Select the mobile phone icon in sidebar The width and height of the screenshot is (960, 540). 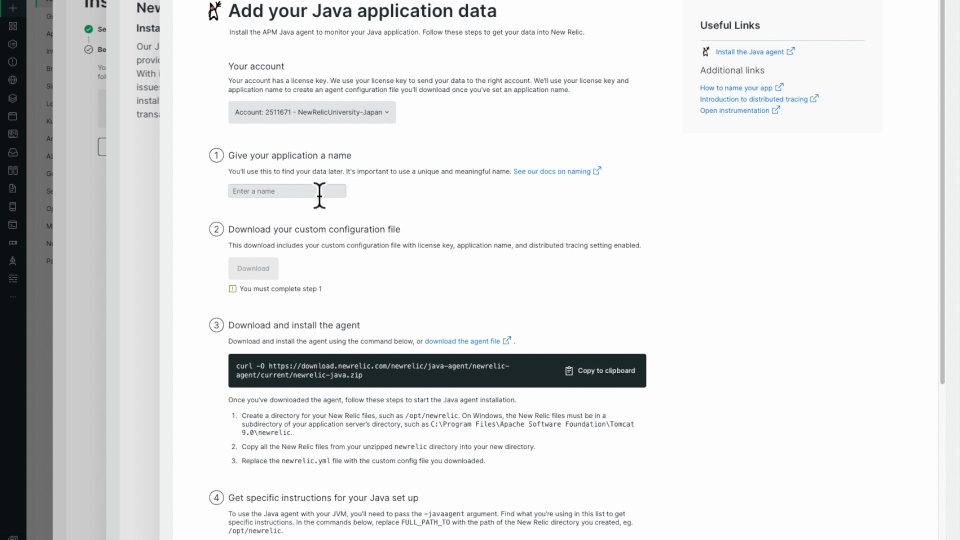coord(13,206)
